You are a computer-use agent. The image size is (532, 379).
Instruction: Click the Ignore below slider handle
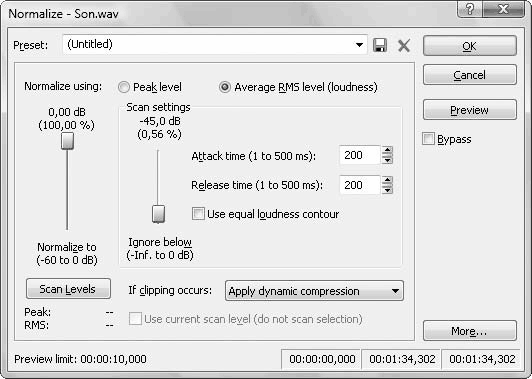(x=158, y=214)
